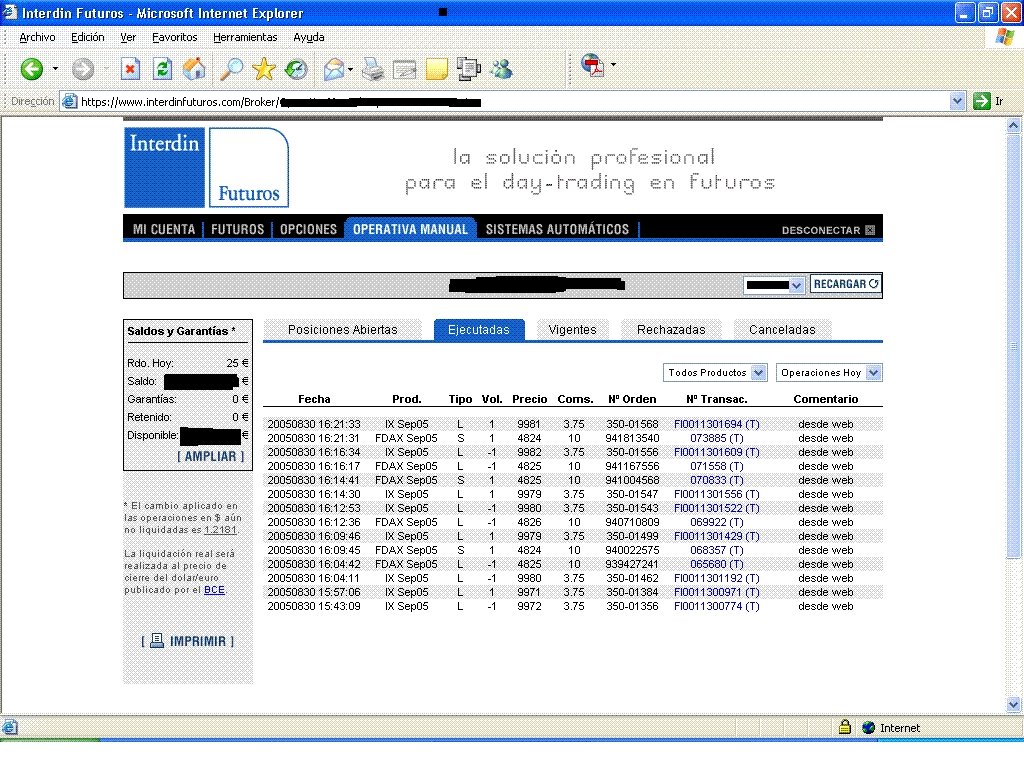Open the Favoritos menu
The height and width of the screenshot is (768, 1024).
[174, 37]
